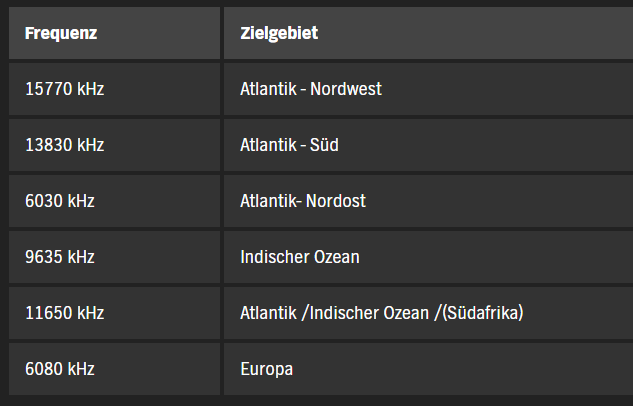
Task: Click the number 15770 in the first row
Action: (47, 89)
